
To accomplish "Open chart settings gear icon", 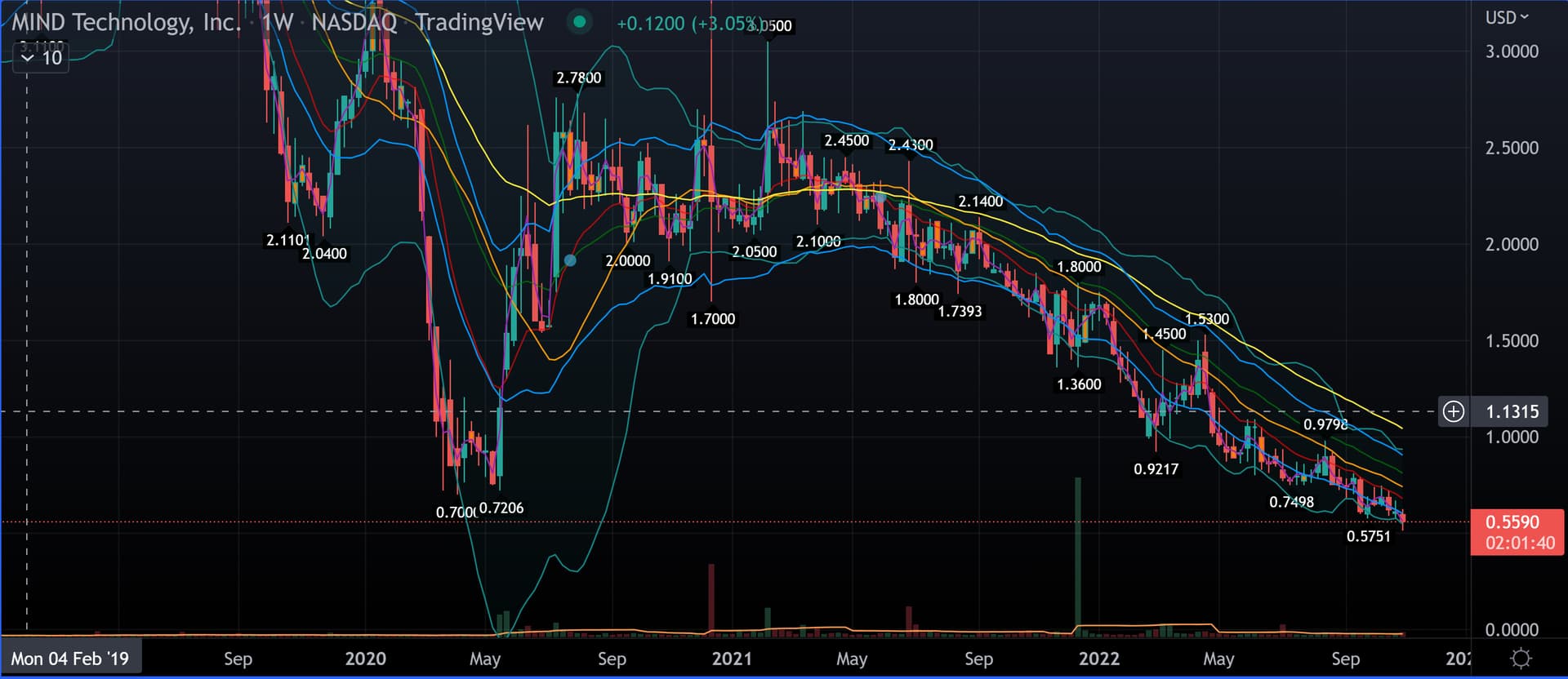I will [x=1521, y=658].
